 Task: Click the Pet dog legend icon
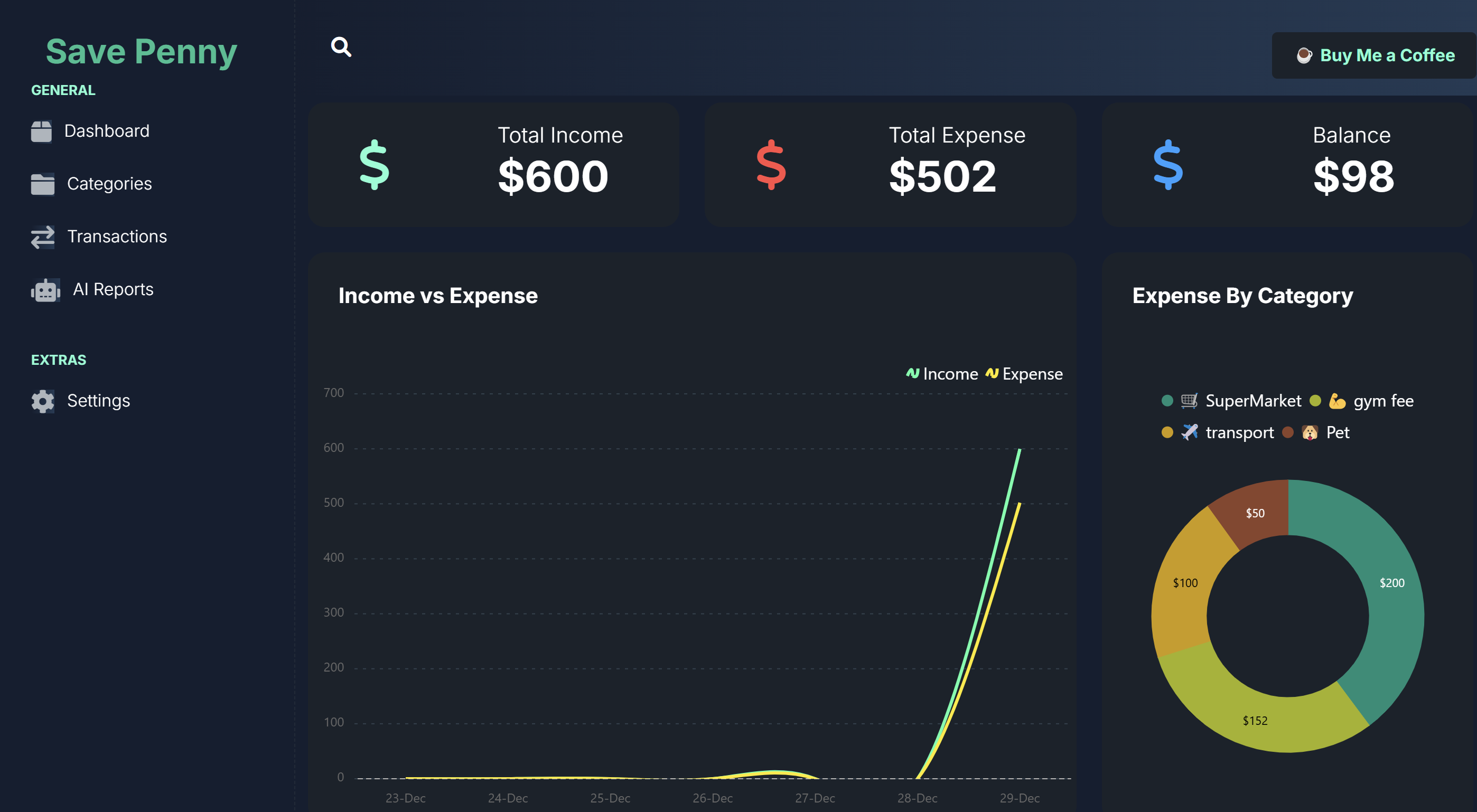point(1310,432)
